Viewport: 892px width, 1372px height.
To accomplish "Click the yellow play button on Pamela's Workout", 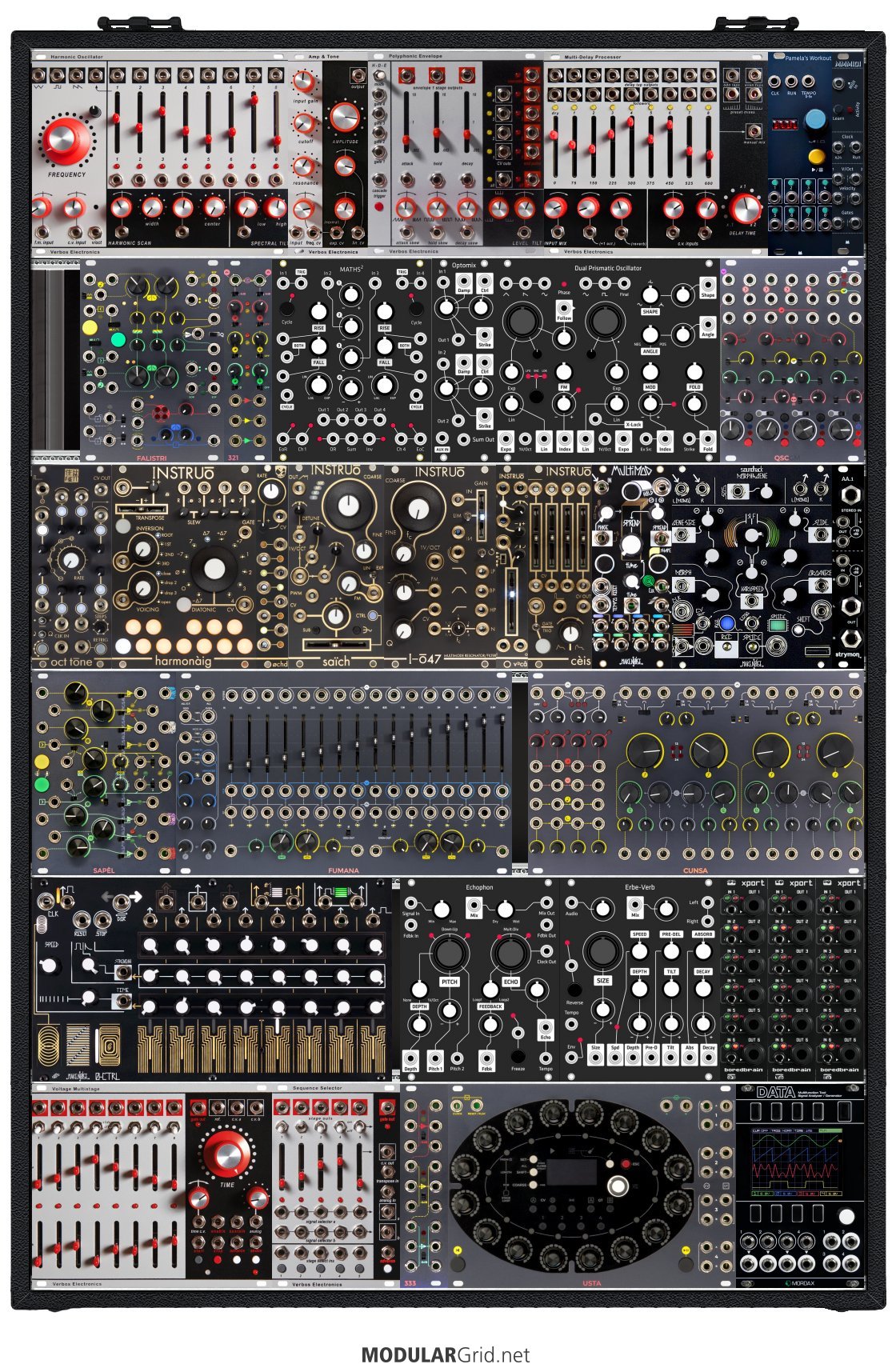I will click(815, 155).
